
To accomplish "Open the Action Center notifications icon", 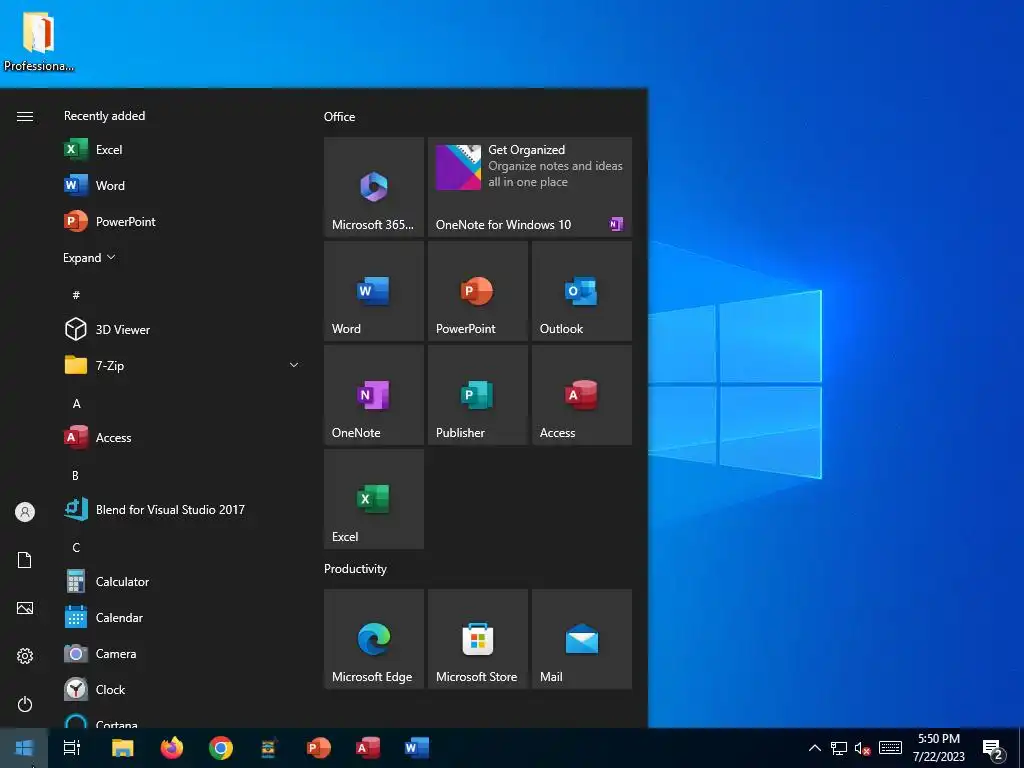I will (994, 750).
